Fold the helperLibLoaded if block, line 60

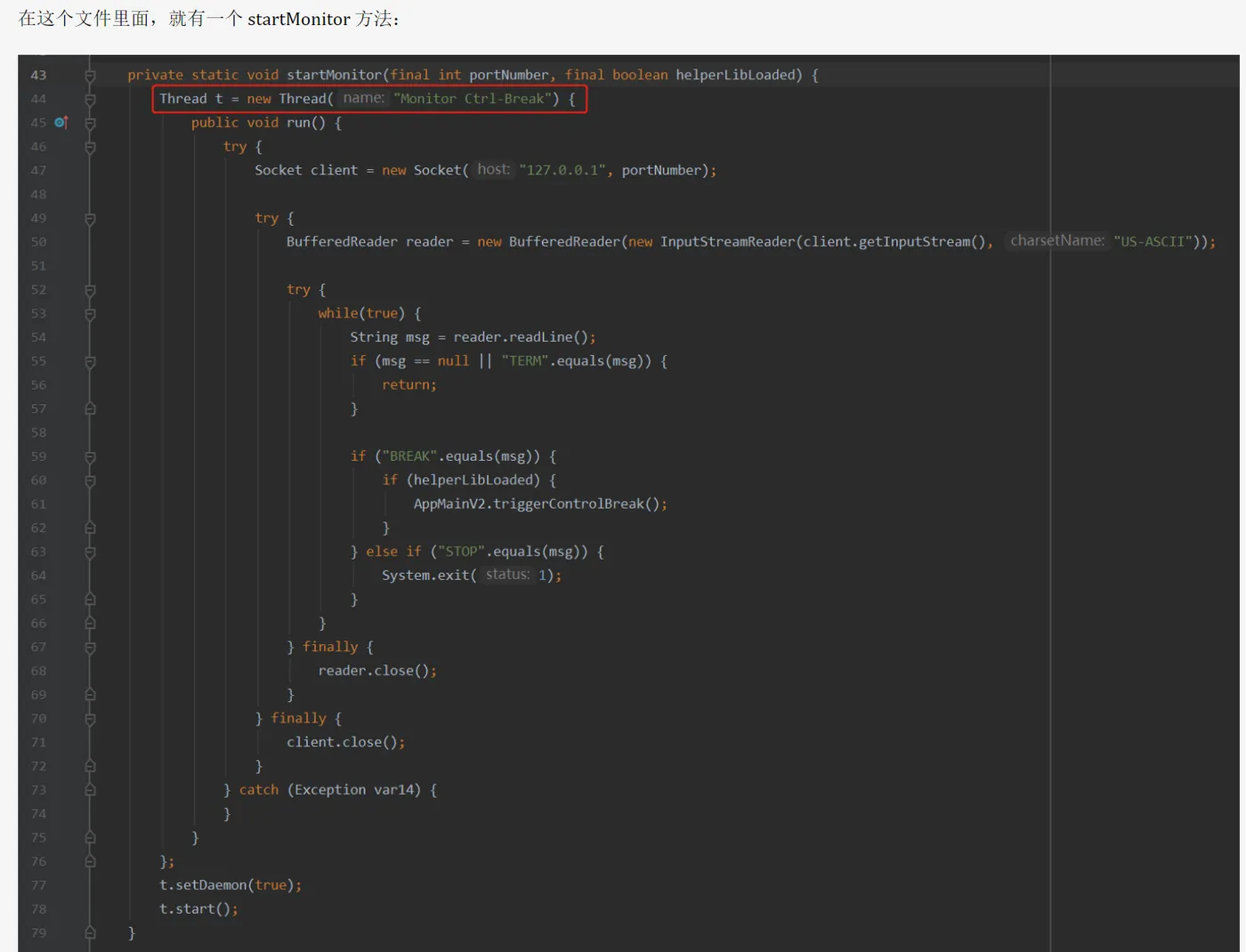click(x=90, y=480)
